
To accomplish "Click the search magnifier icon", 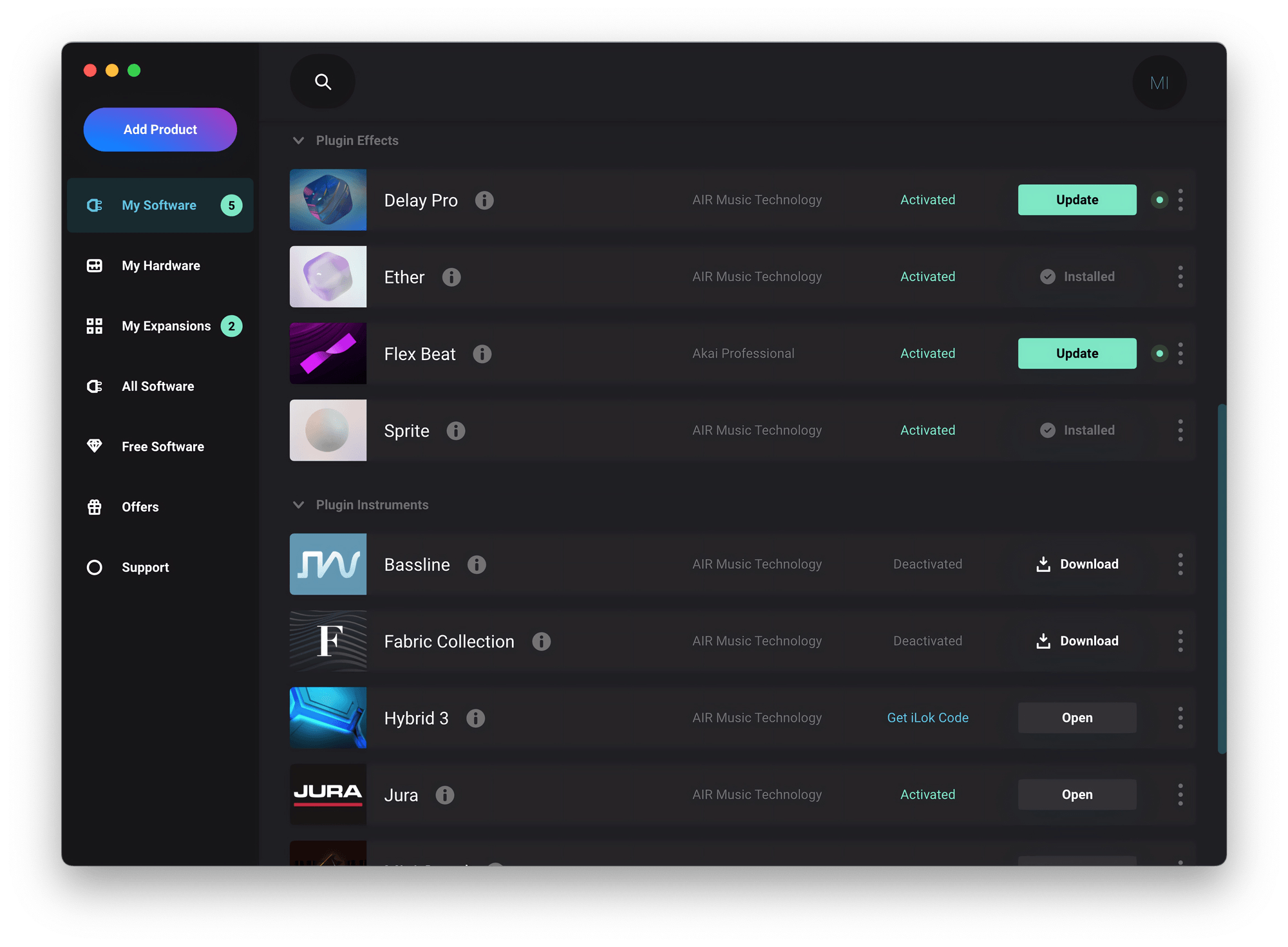I will (x=323, y=82).
